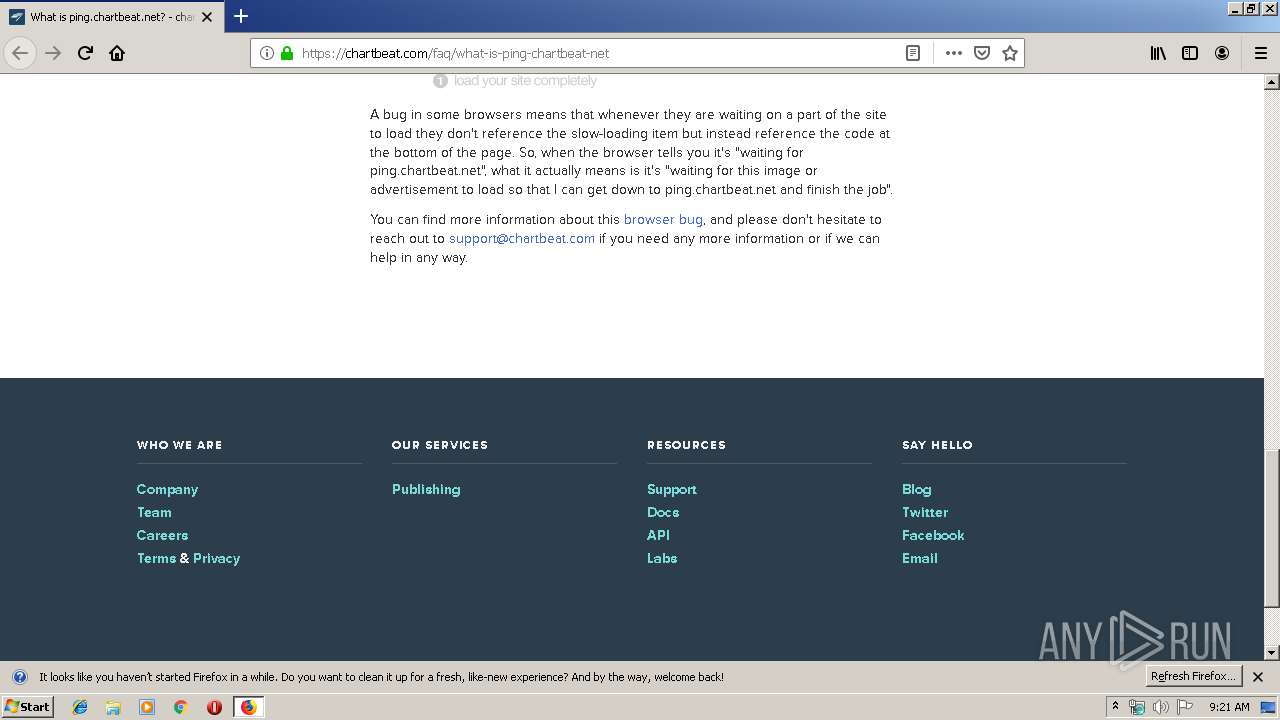The width and height of the screenshot is (1280, 720).
Task: Click the support@chartbeat.com email link
Action: (522, 238)
